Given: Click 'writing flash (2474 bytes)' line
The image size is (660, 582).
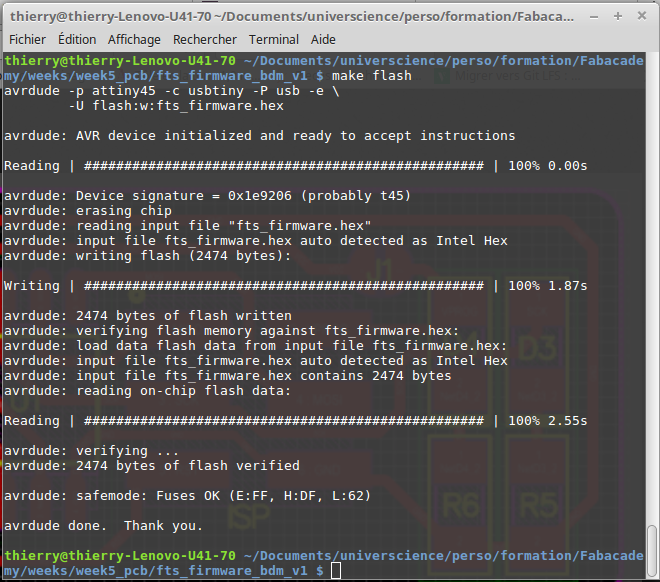Looking at the screenshot, I should coord(147,256).
